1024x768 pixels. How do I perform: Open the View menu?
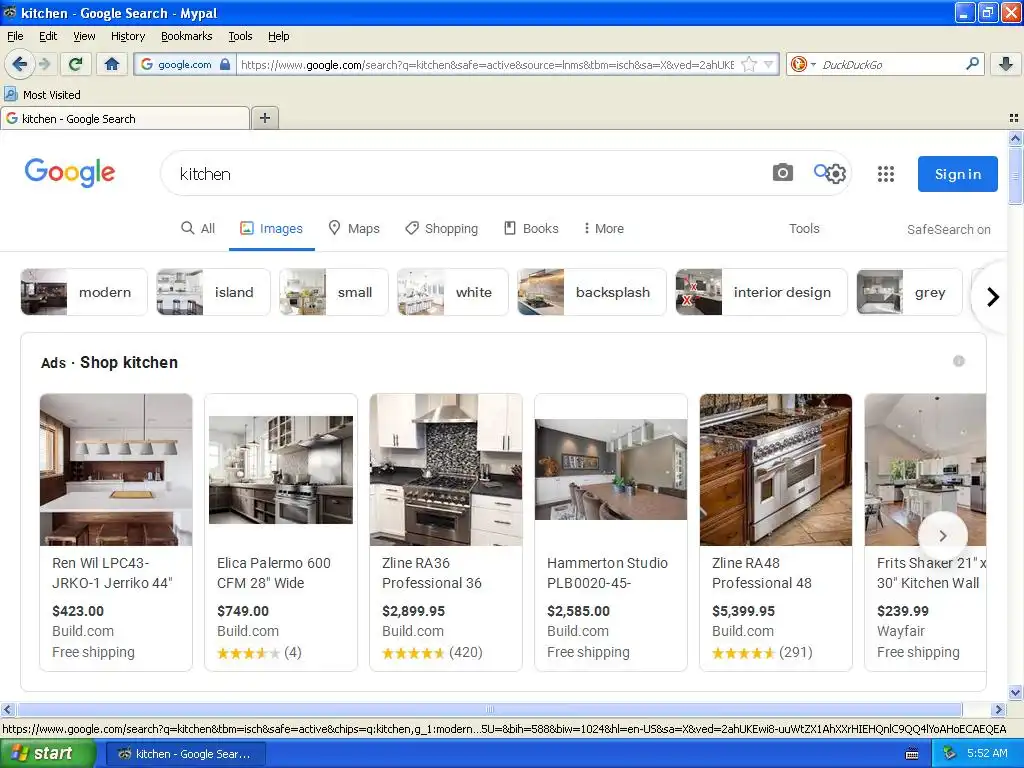[x=84, y=36]
